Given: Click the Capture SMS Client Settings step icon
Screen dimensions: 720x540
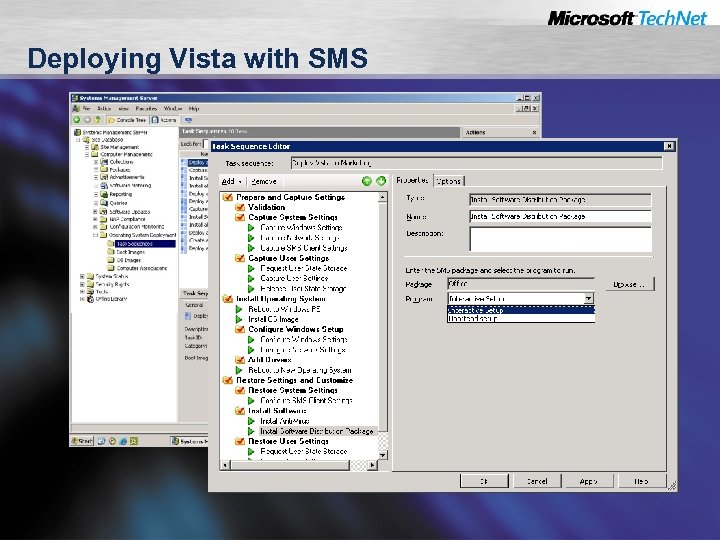Looking at the screenshot, I should pyautogui.click(x=251, y=248).
